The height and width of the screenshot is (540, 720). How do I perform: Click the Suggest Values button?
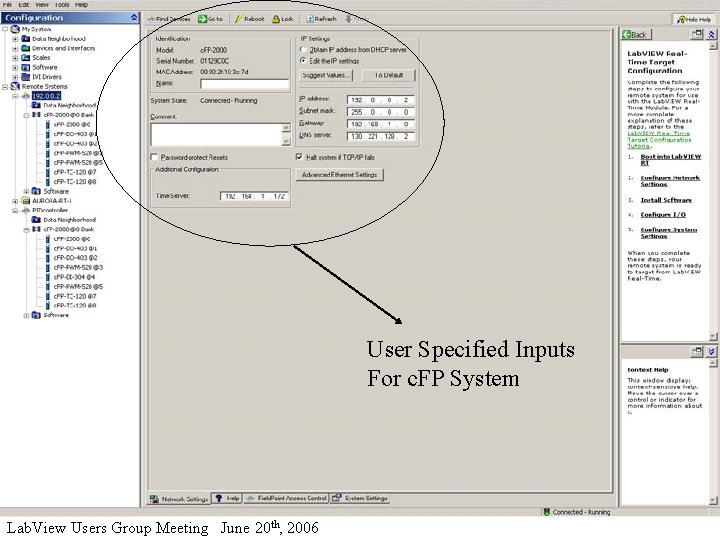pos(326,75)
